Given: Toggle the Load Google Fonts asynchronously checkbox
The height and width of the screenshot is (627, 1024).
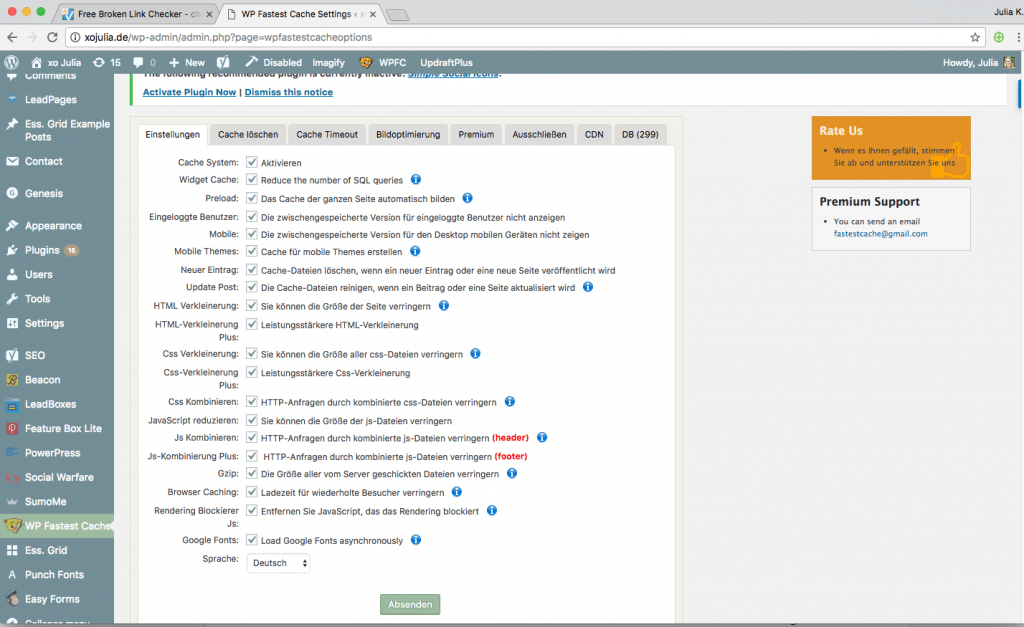Looking at the screenshot, I should pyautogui.click(x=251, y=540).
